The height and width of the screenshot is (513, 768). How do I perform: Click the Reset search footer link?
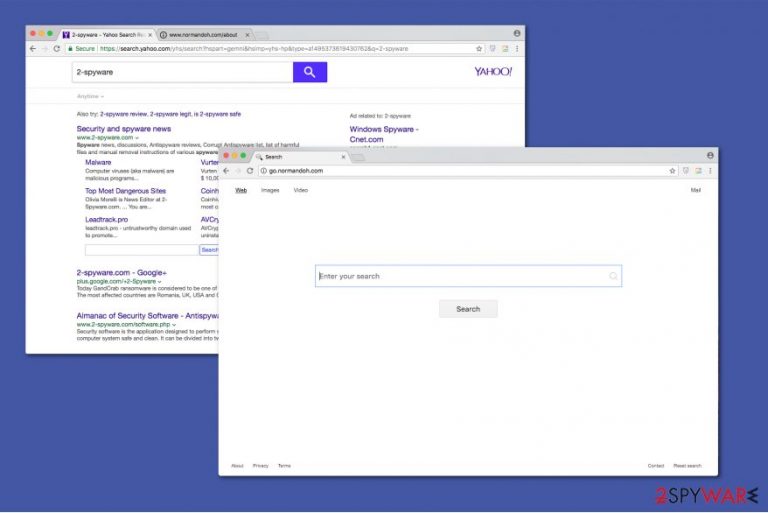pyautogui.click(x=687, y=466)
